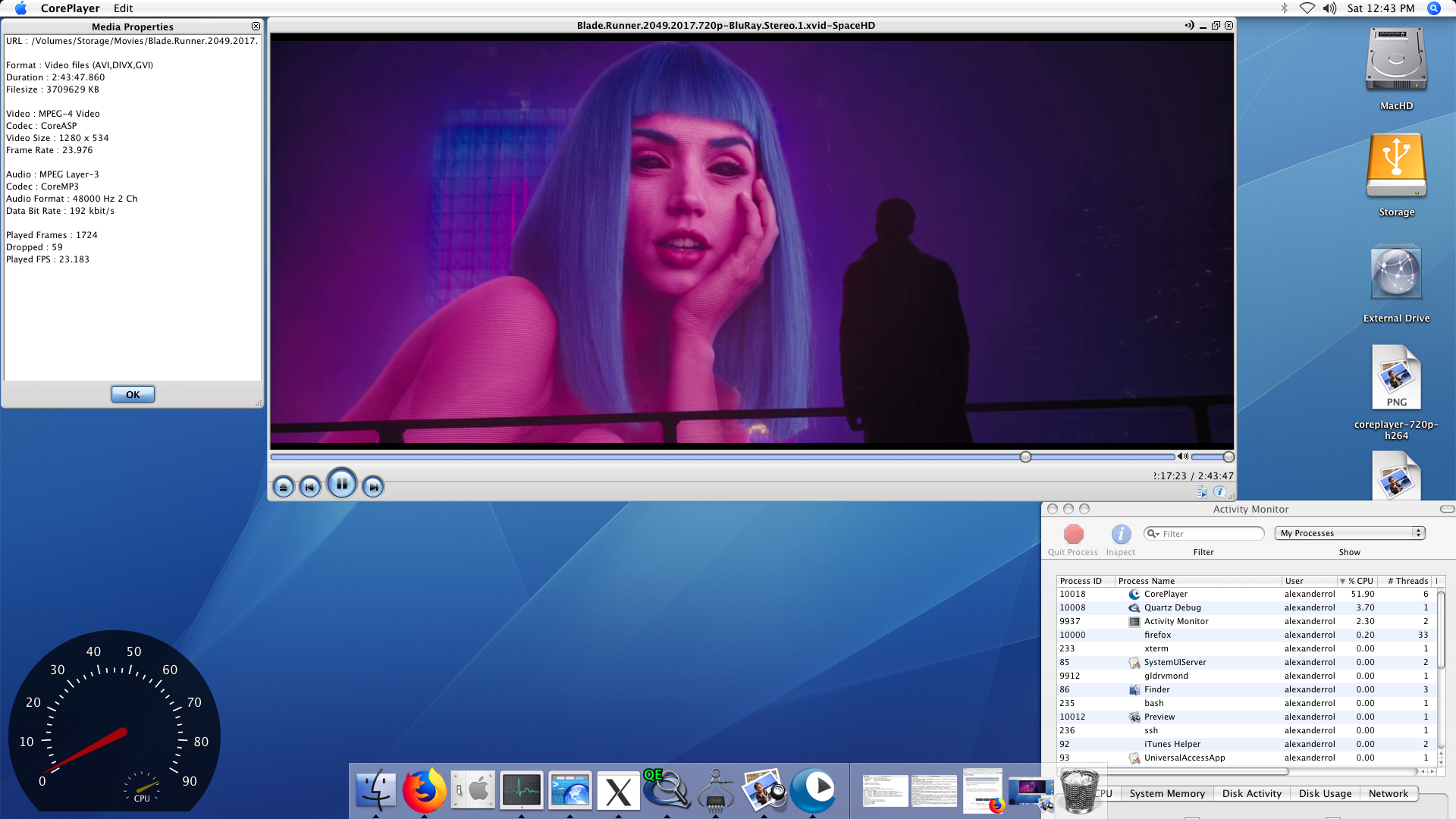Open the My Processes dropdown
This screenshot has height=819, width=1456.
[x=1350, y=533]
